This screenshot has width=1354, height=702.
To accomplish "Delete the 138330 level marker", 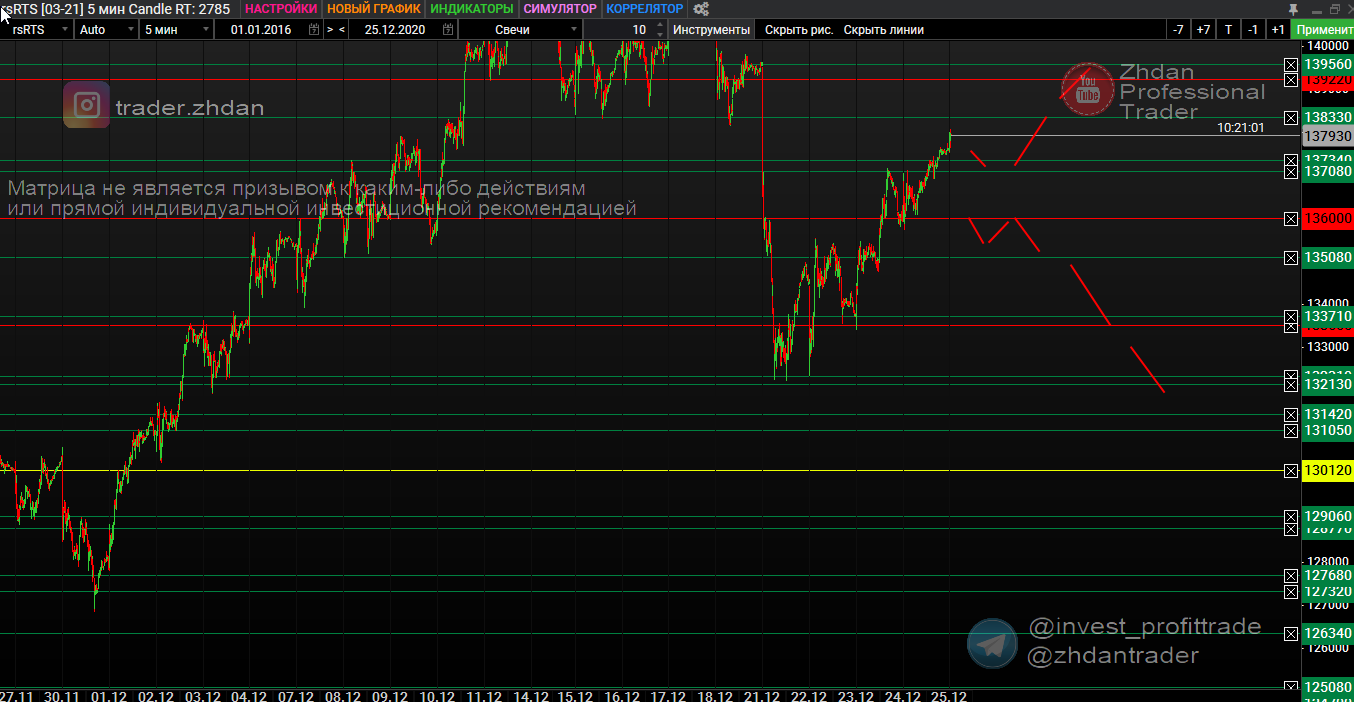I will click(x=1291, y=118).
